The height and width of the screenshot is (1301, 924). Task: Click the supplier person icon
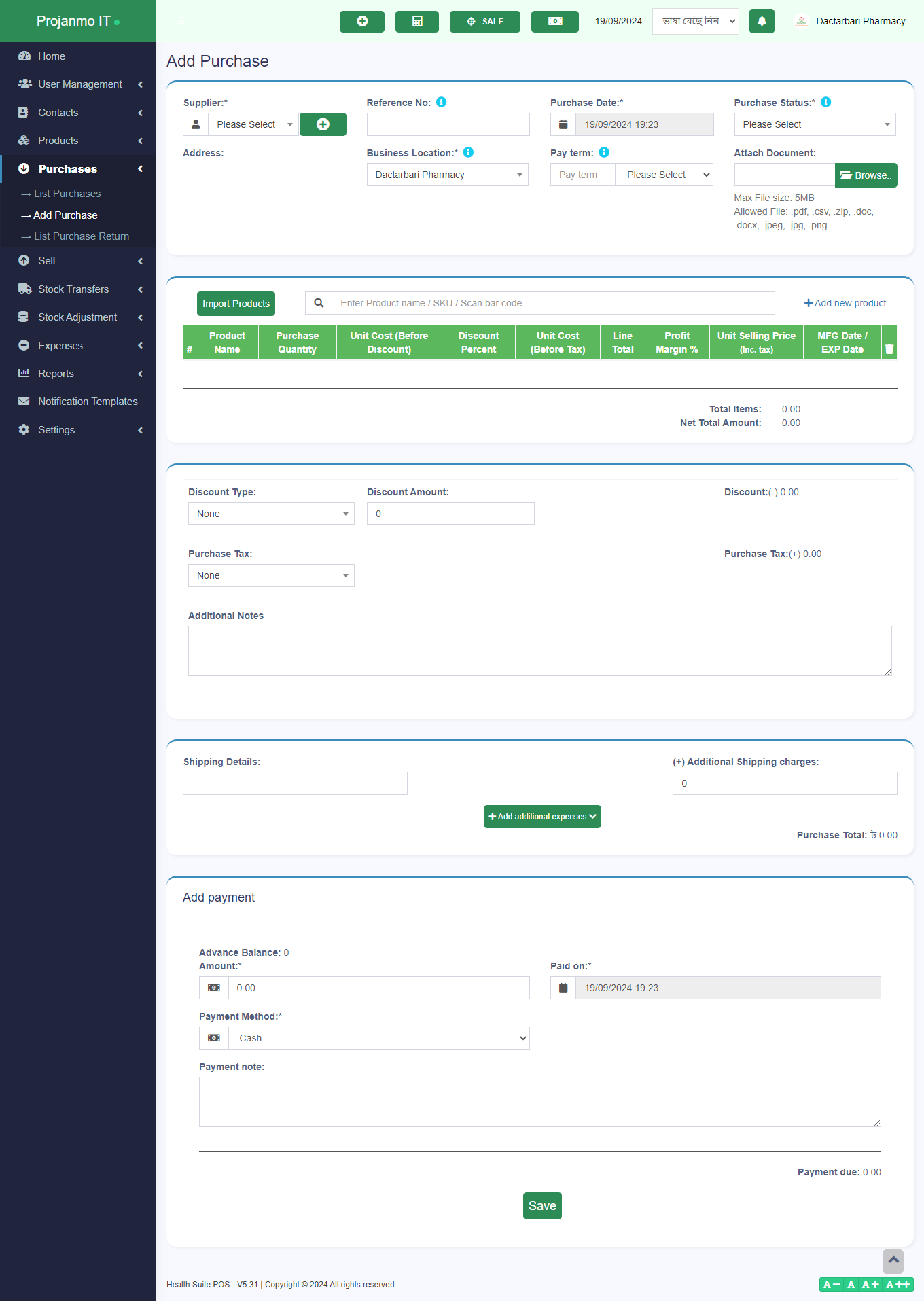196,124
